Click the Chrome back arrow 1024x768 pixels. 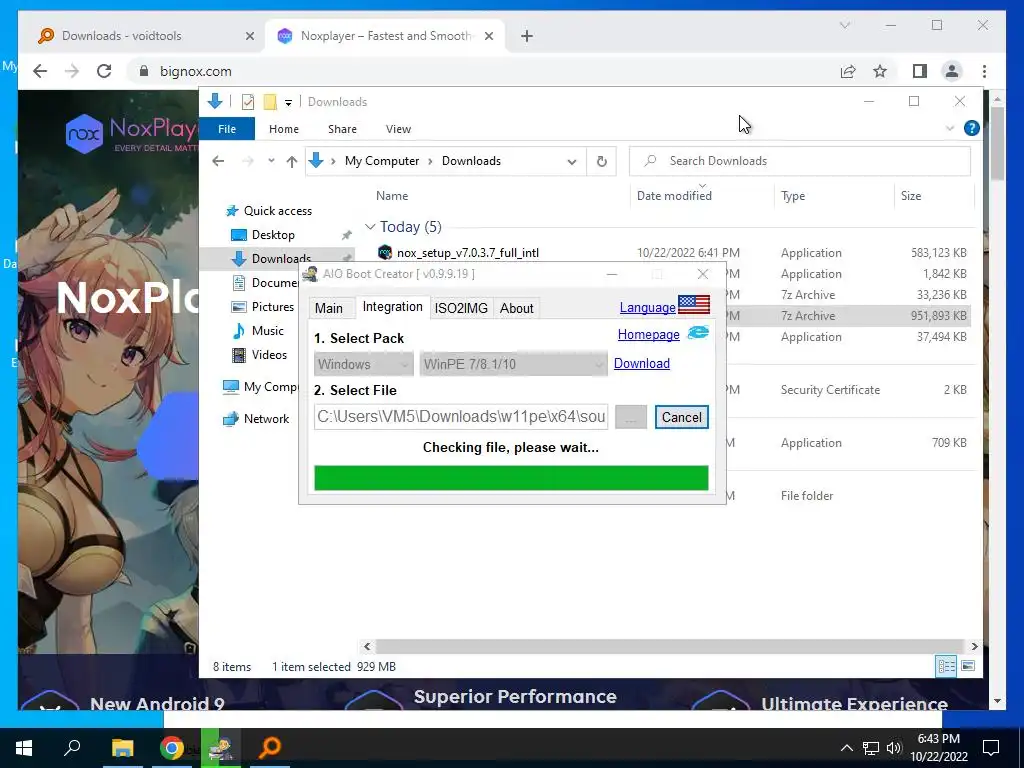point(40,71)
